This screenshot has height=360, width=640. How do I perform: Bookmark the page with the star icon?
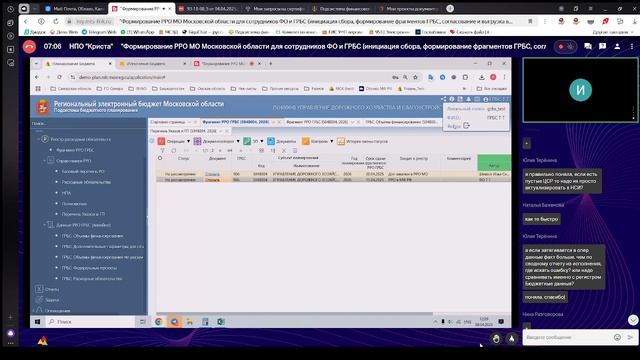tap(416, 77)
